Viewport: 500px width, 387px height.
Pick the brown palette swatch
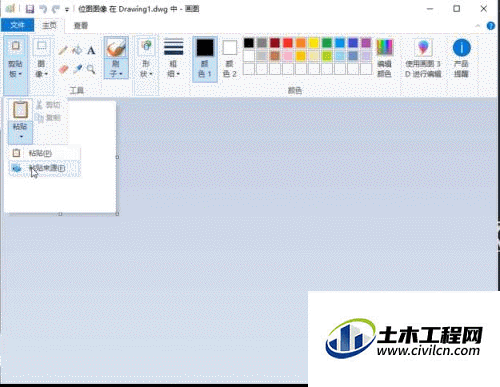pyautogui.click(x=275, y=56)
